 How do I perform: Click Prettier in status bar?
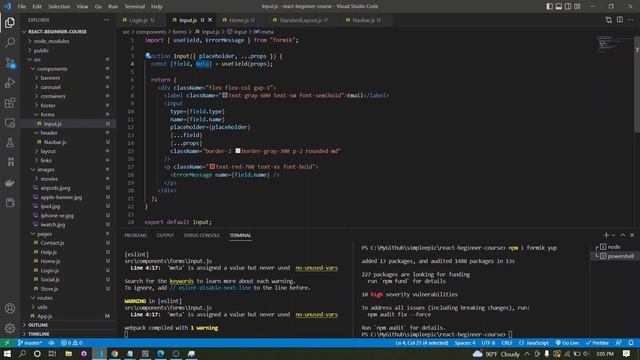coord(597,343)
